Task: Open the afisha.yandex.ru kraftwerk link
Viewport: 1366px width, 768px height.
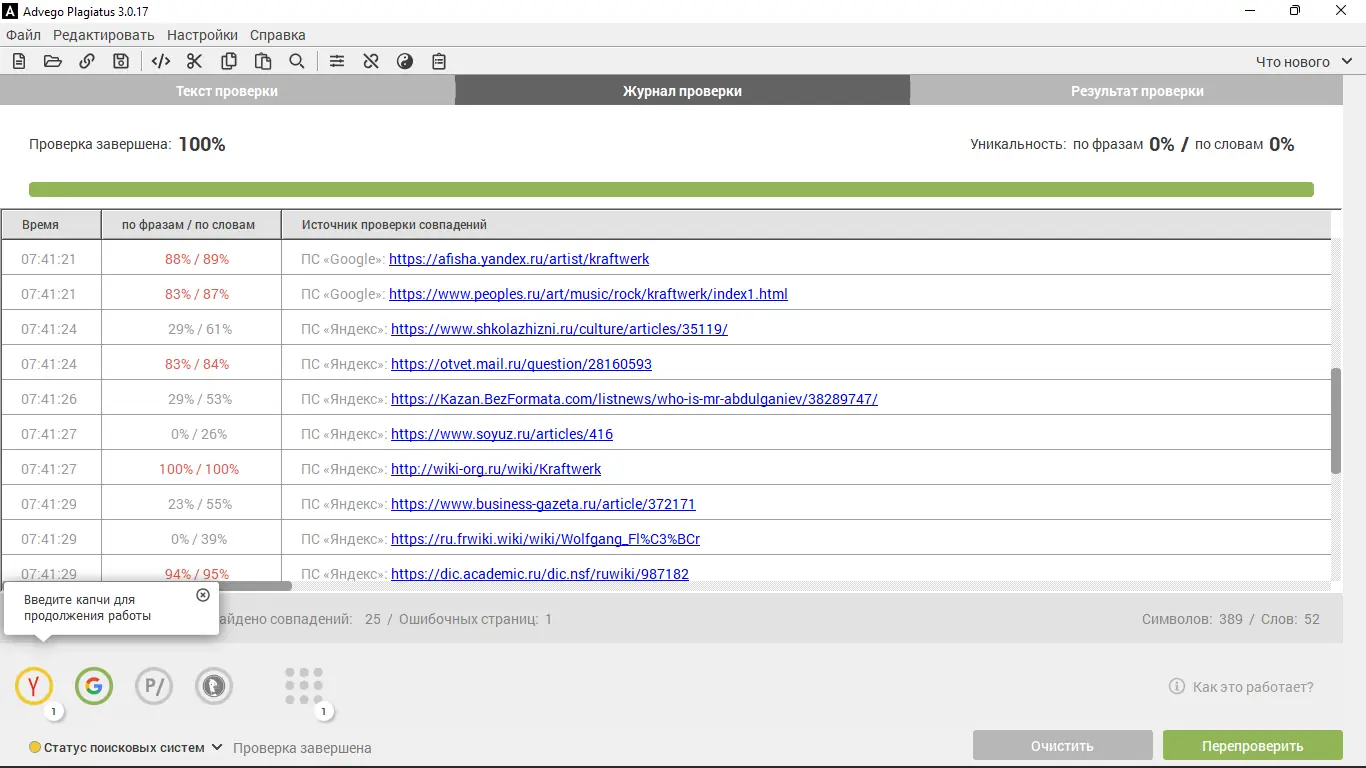Action: pyautogui.click(x=519, y=259)
